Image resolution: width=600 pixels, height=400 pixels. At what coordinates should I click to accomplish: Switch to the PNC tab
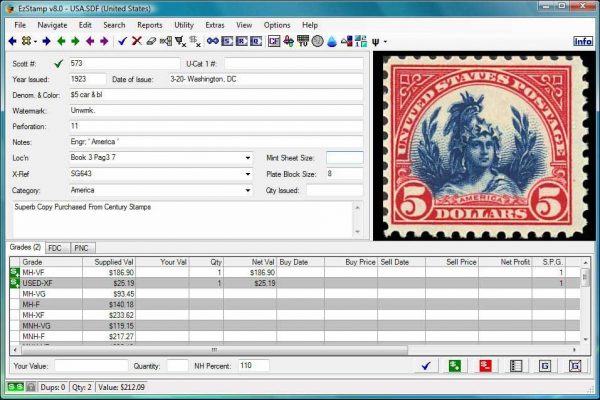click(x=82, y=246)
